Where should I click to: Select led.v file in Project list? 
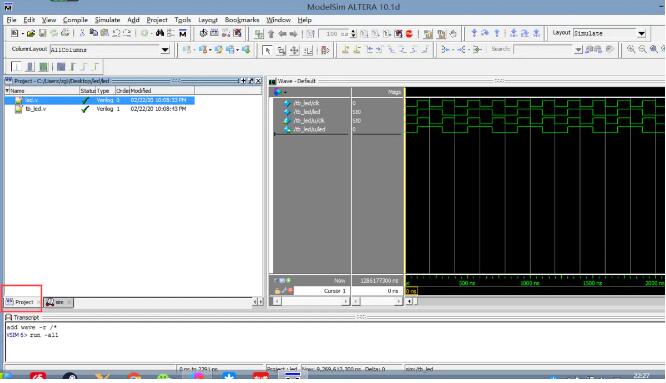pyautogui.click(x=99, y=100)
